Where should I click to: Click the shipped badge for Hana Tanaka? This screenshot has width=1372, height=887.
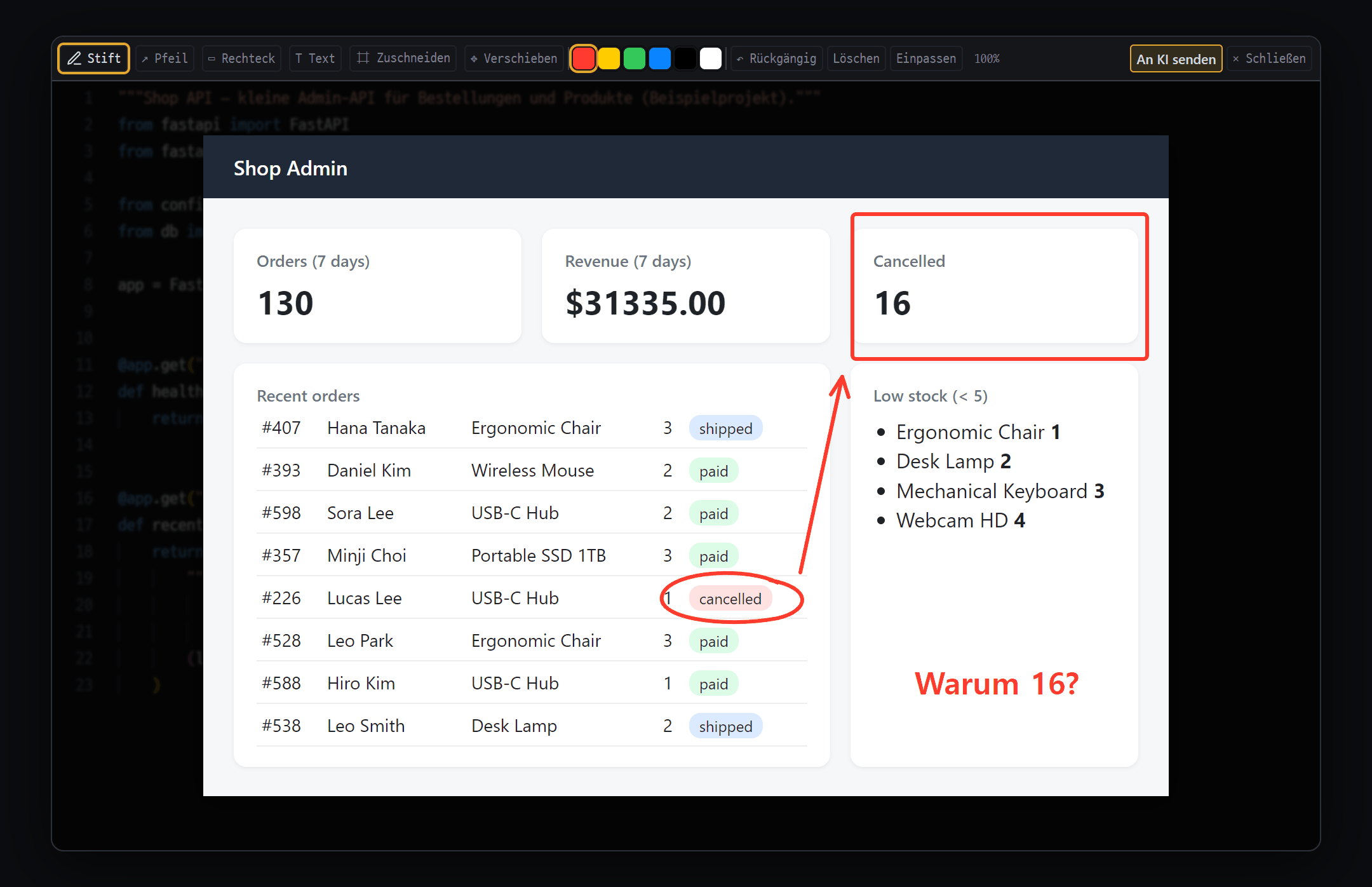725,428
